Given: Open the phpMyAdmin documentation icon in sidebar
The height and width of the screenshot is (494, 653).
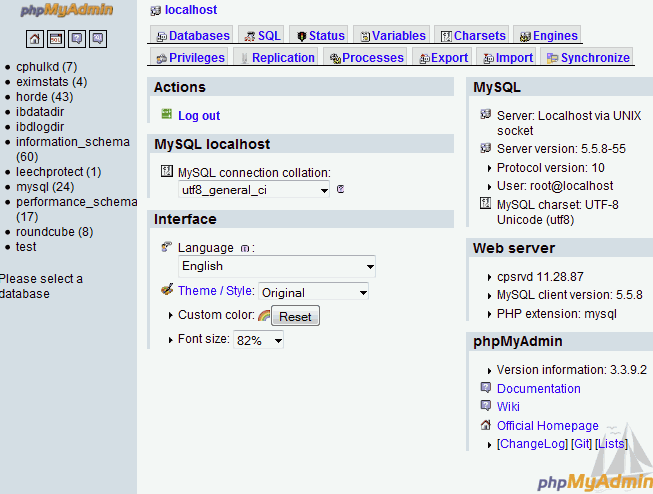Looking at the screenshot, I should point(77,39).
